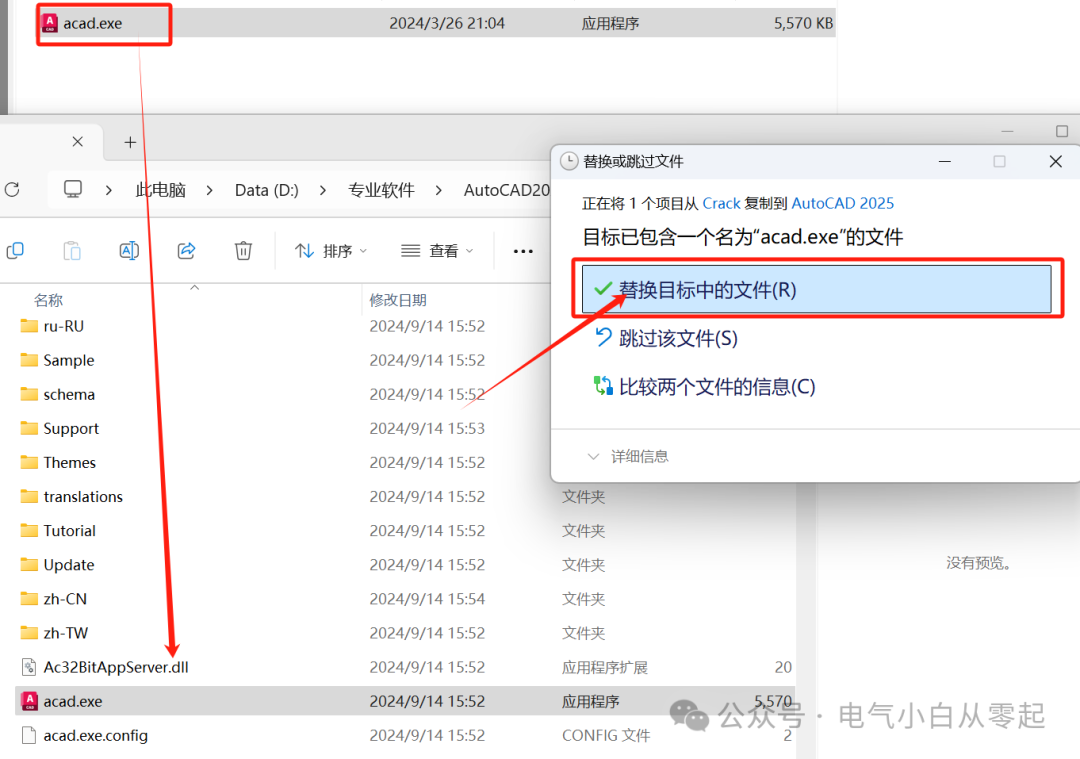Expand chevron after 此电脑 breadcrumb
This screenshot has width=1080, height=759.
(209, 189)
